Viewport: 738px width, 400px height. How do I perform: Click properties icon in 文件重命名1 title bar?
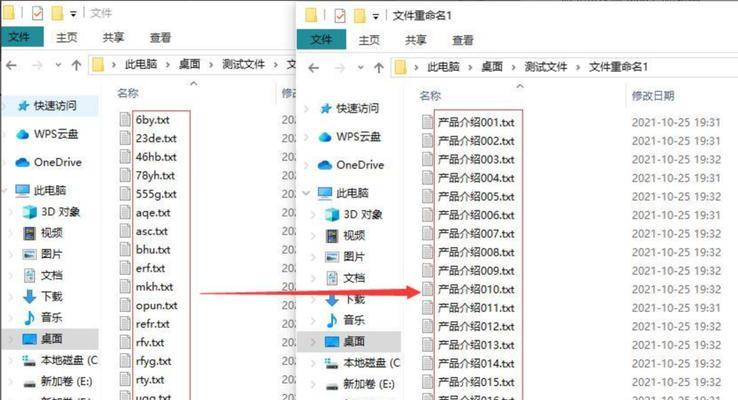tap(339, 16)
